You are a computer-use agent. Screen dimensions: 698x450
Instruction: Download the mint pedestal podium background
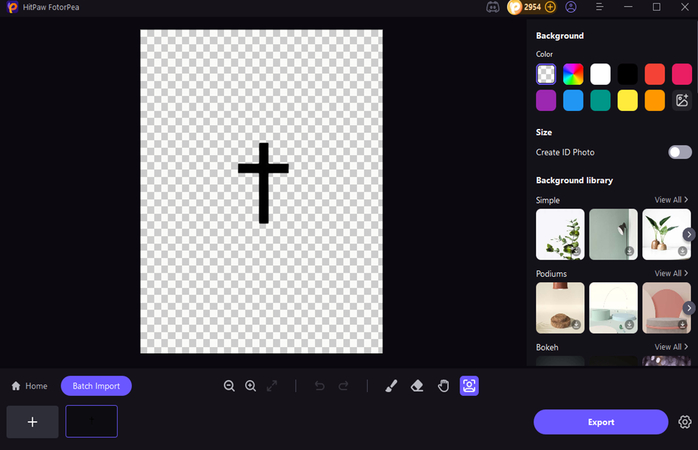(629, 325)
